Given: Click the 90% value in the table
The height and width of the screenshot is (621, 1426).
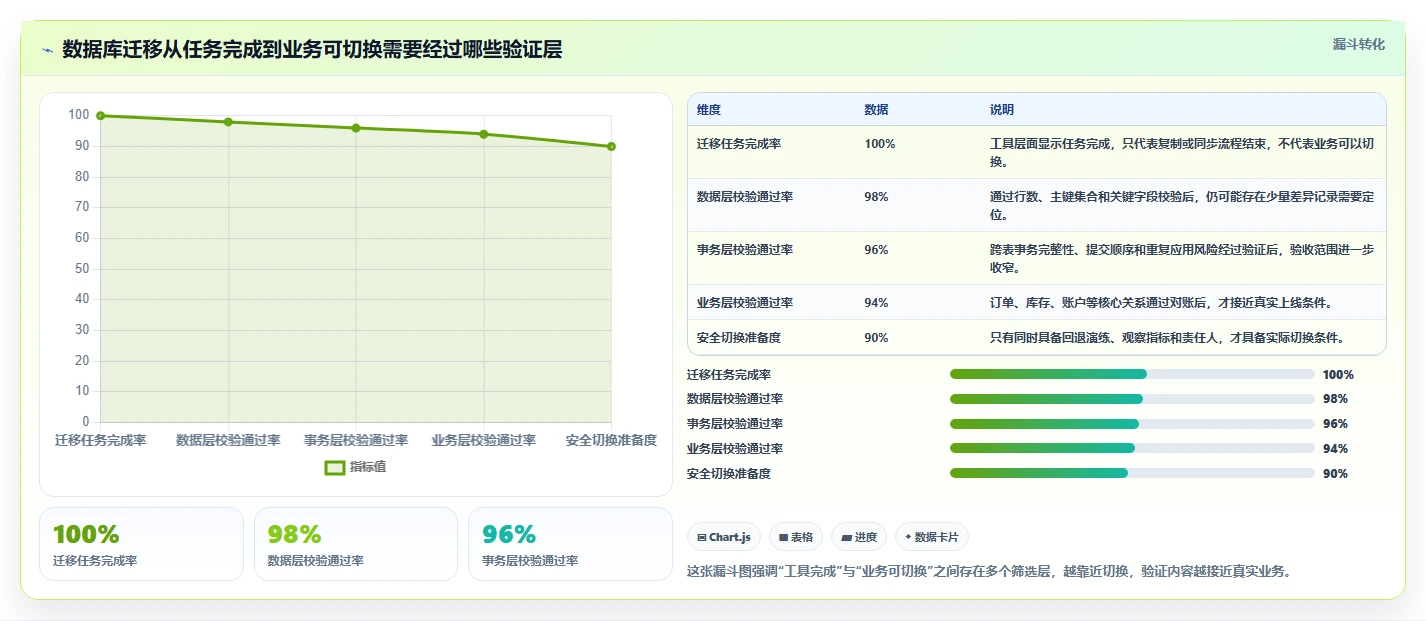Looking at the screenshot, I should point(876,337).
